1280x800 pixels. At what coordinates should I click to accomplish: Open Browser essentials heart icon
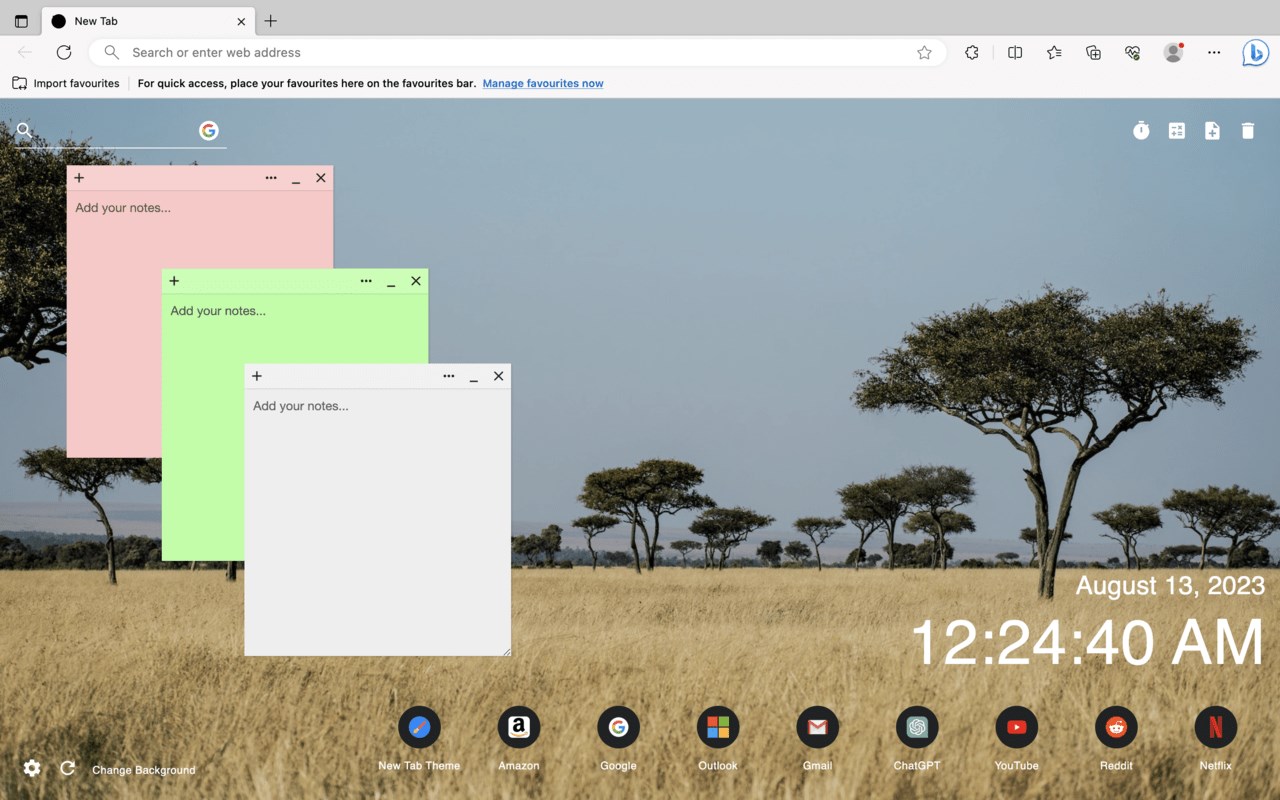click(x=1132, y=53)
